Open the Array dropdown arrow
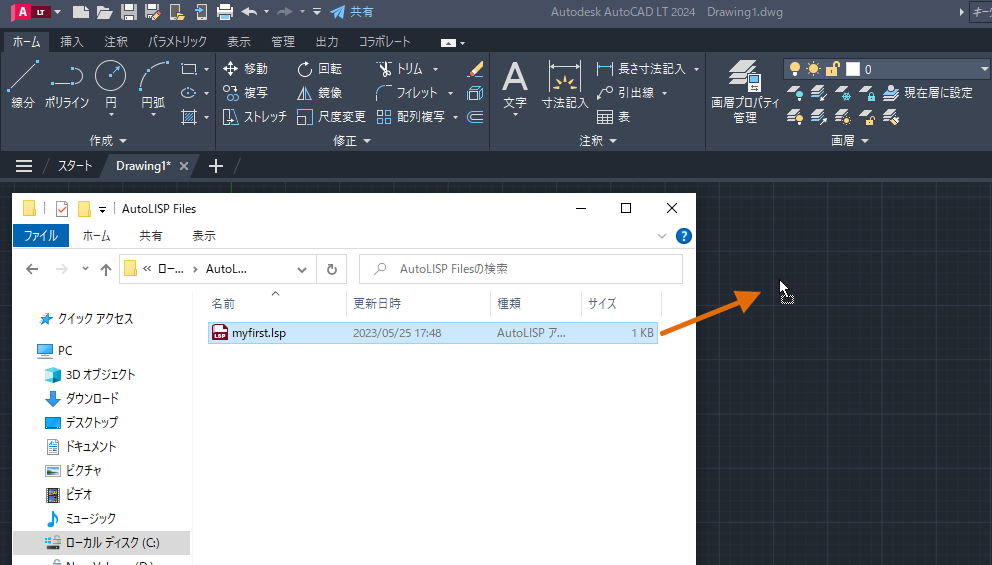This screenshot has width=992, height=565. click(x=456, y=117)
